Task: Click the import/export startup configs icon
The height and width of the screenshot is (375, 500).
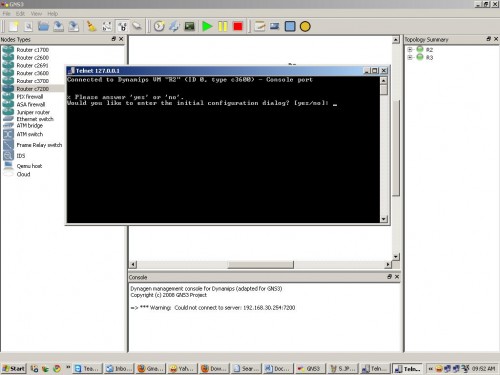Action: 174,26
